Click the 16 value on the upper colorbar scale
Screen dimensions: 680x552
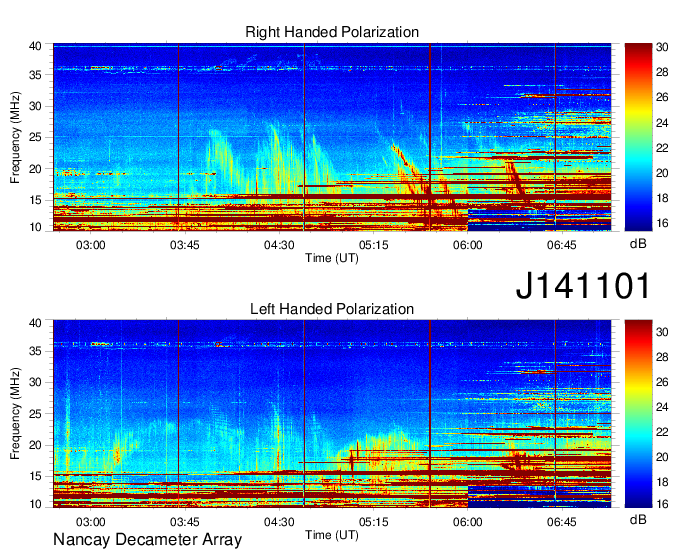tap(662, 223)
